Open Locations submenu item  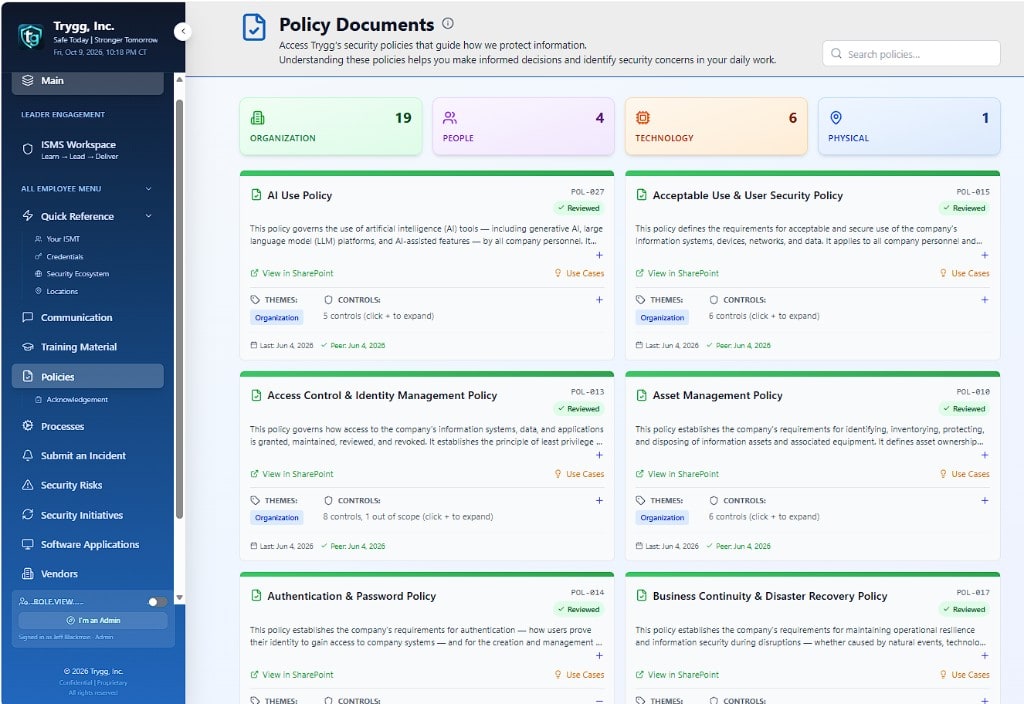click(61, 291)
